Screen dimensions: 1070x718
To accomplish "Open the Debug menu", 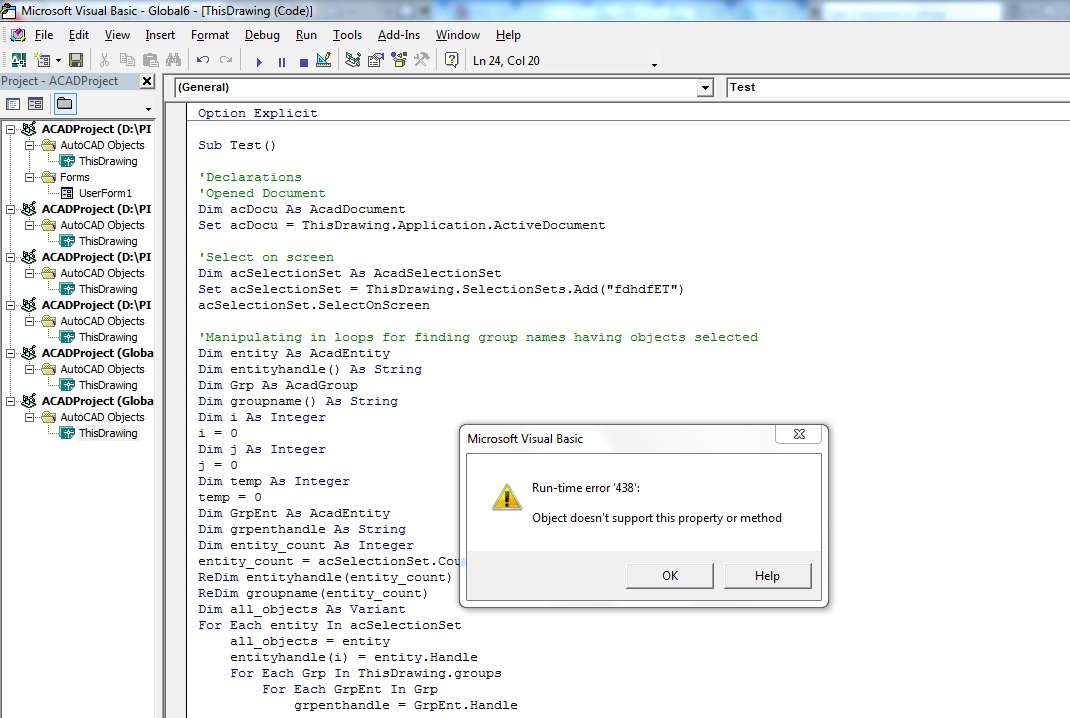I will (x=262, y=35).
